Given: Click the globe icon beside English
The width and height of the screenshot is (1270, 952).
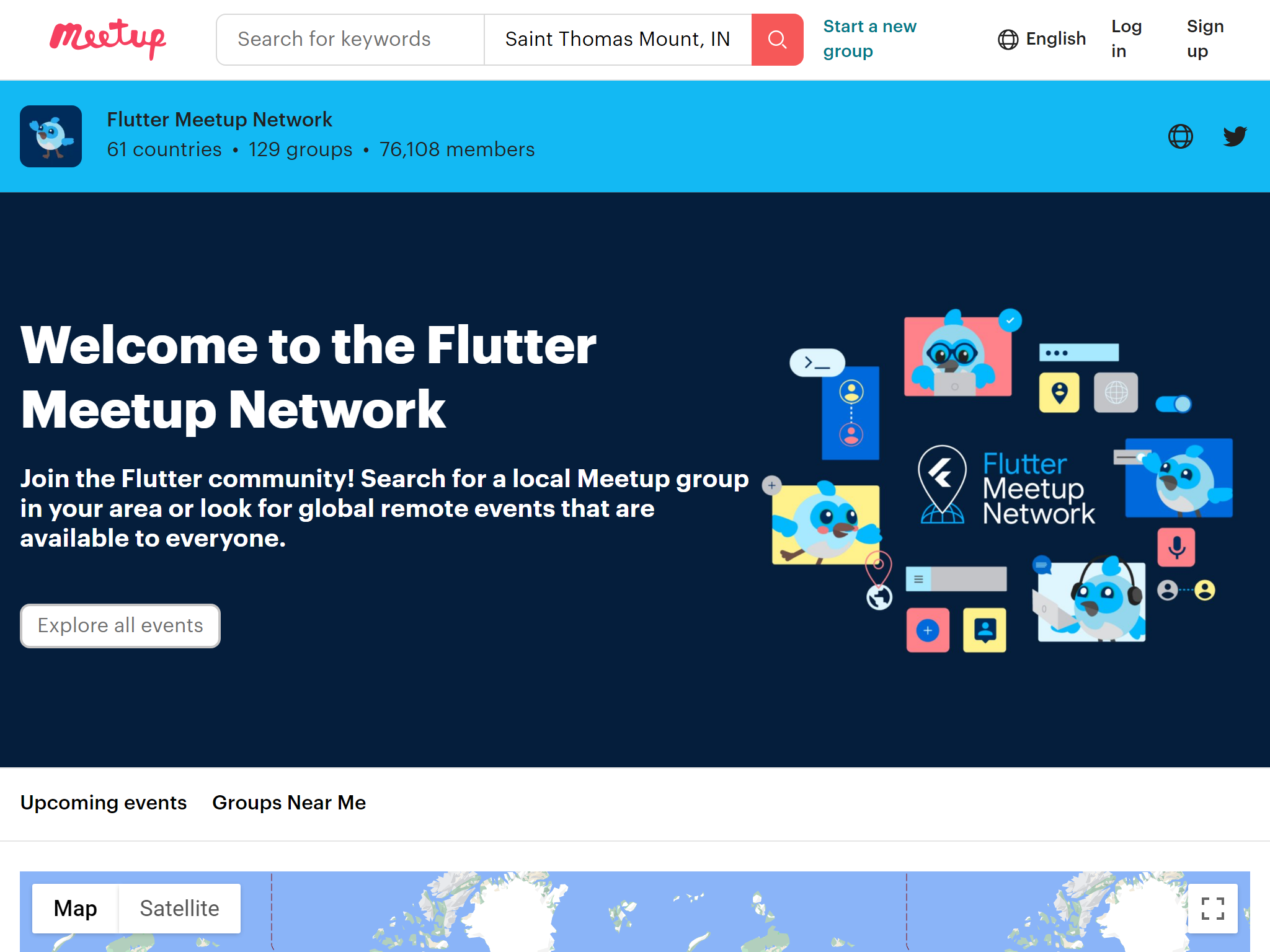Looking at the screenshot, I should pyautogui.click(x=1008, y=40).
